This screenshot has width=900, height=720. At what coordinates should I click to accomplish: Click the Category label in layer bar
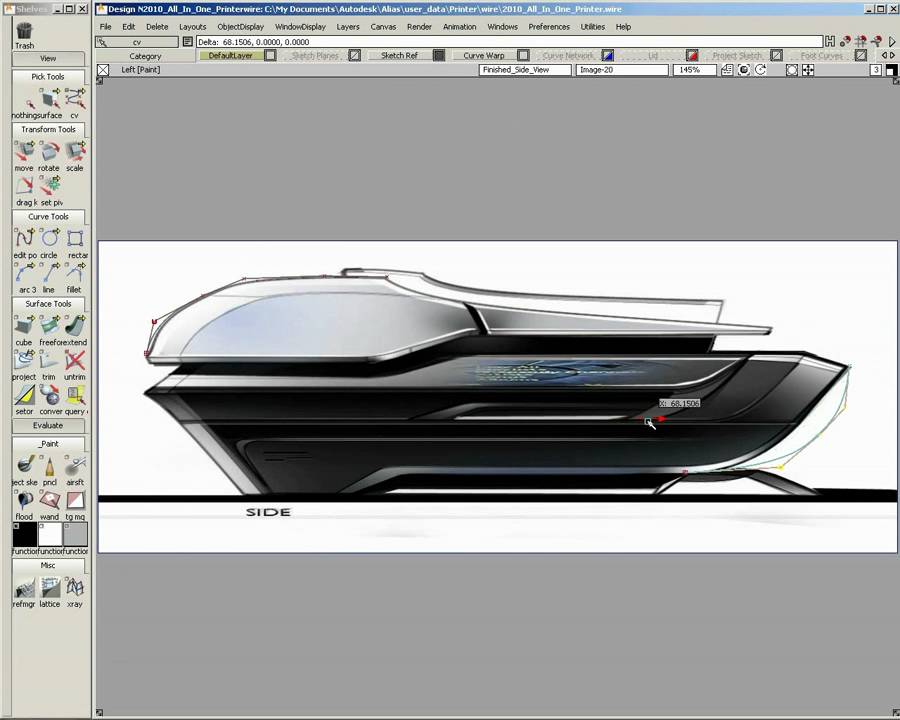[145, 56]
